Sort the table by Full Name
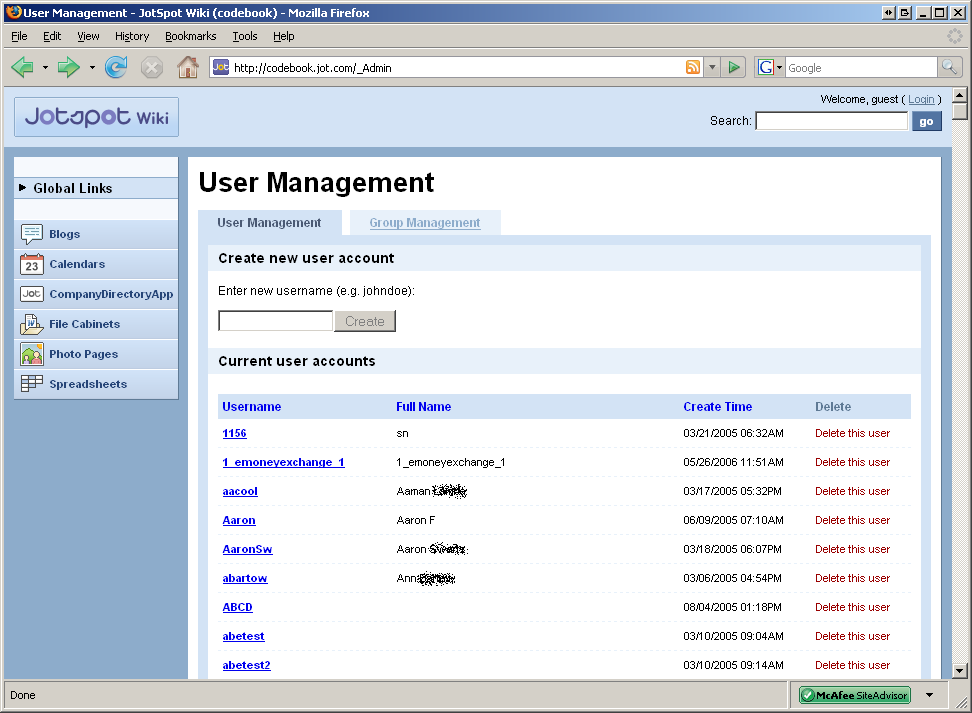Viewport: 972px width, 713px height. click(423, 407)
